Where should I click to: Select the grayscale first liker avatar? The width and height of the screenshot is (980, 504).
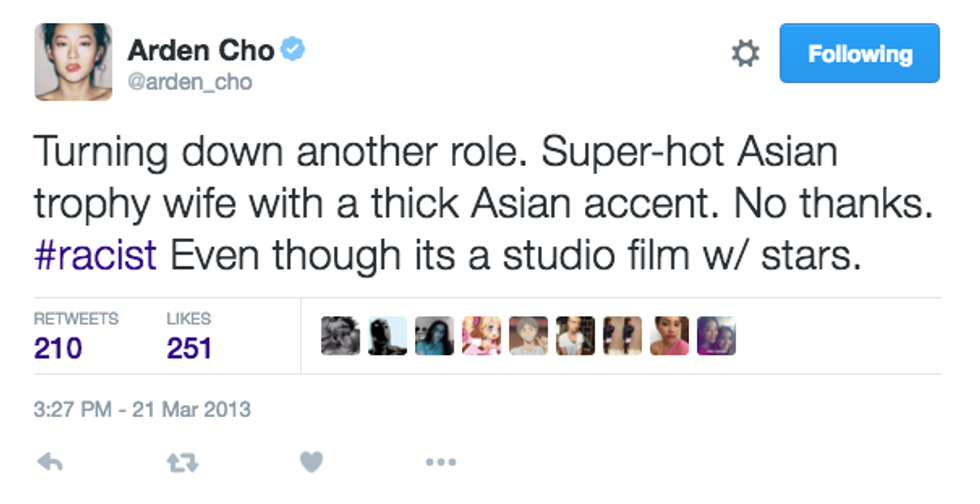click(340, 337)
